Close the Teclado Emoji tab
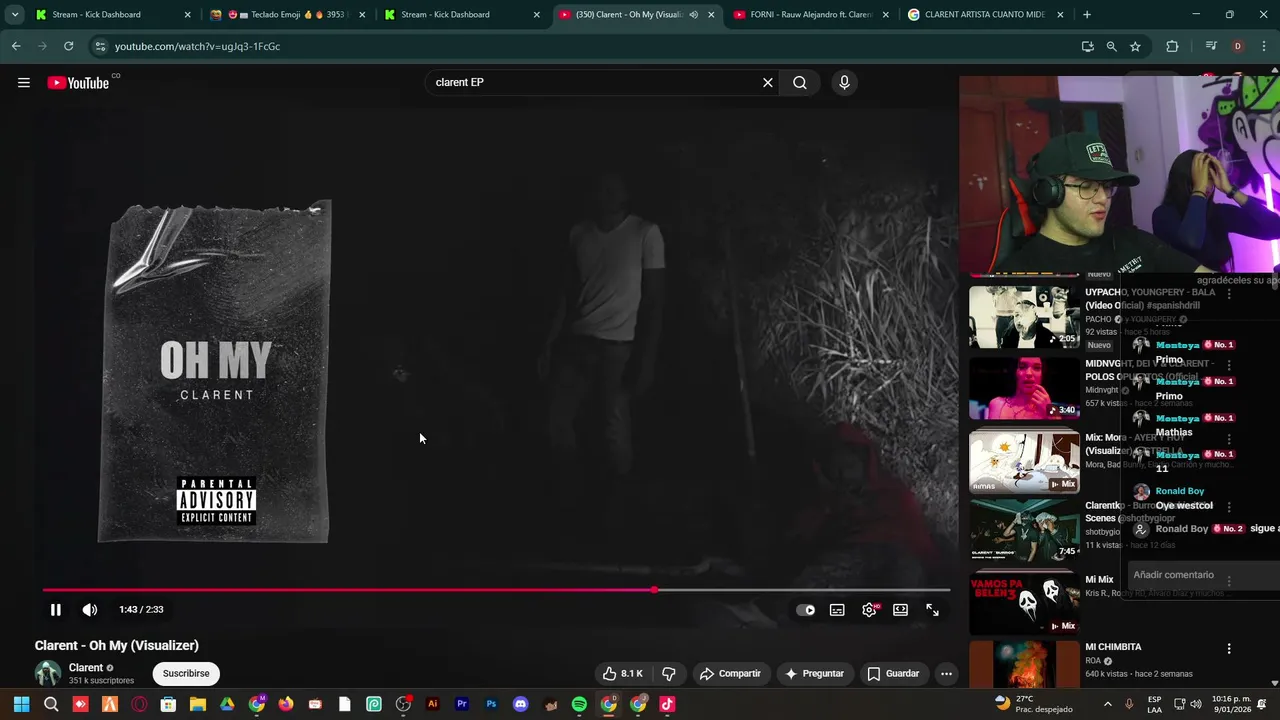This screenshot has height=720, width=1280. tap(362, 15)
